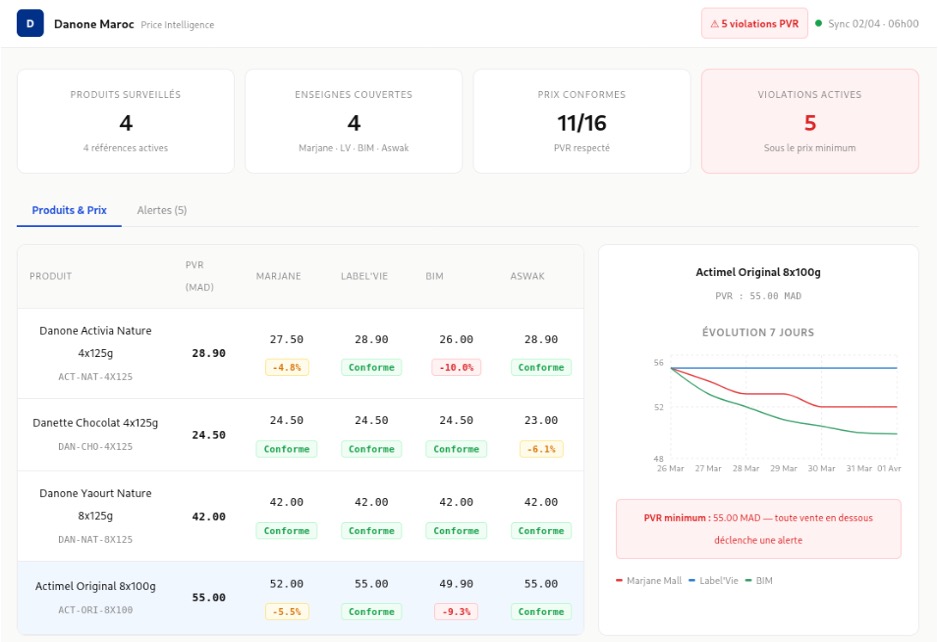Select the Actimel Original 8x100g row
Screen dimensions: 938x642
[95, 597]
